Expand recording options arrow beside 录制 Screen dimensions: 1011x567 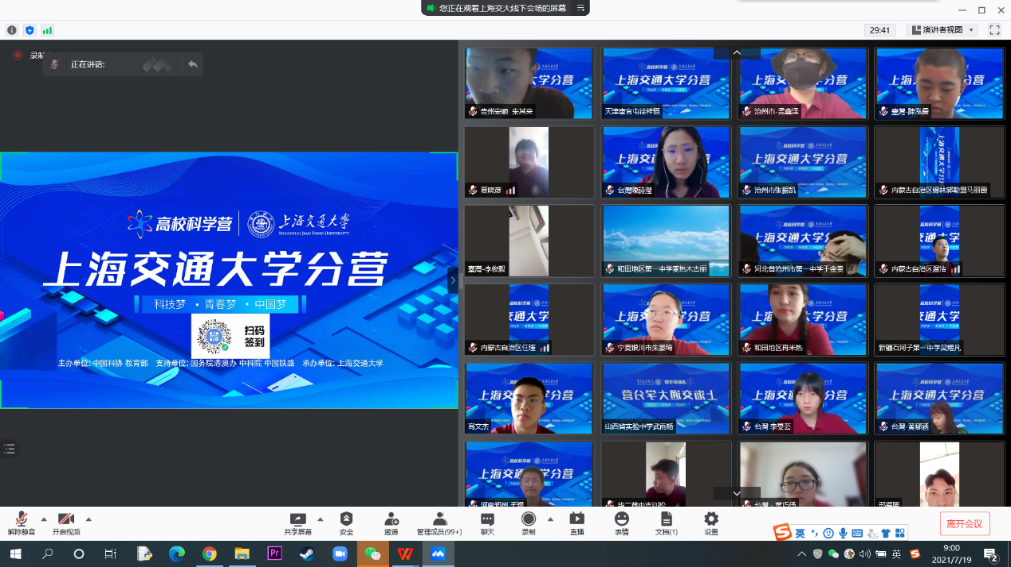coord(550,519)
